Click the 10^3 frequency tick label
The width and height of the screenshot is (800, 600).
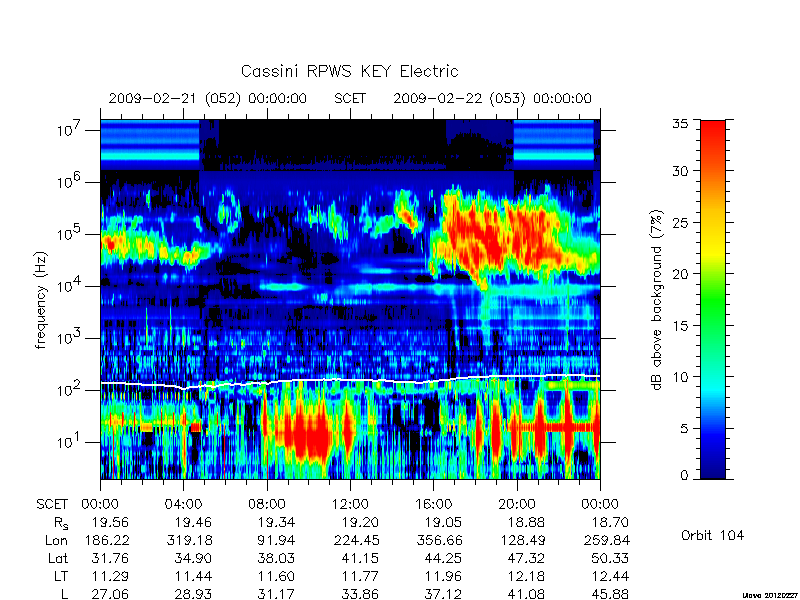click(x=70, y=337)
